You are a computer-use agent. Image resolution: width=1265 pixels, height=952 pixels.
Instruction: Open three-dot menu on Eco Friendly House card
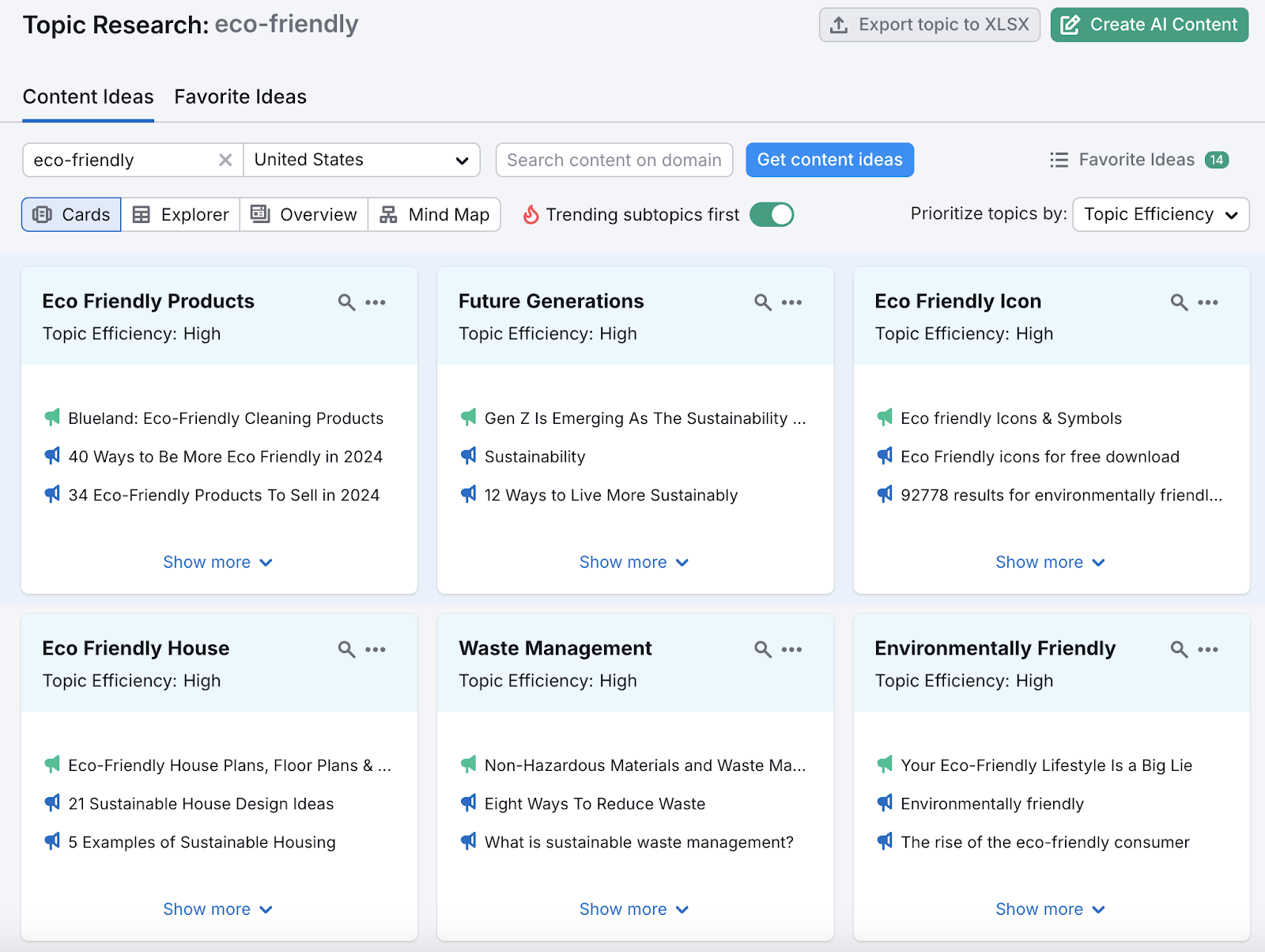pyautogui.click(x=376, y=649)
